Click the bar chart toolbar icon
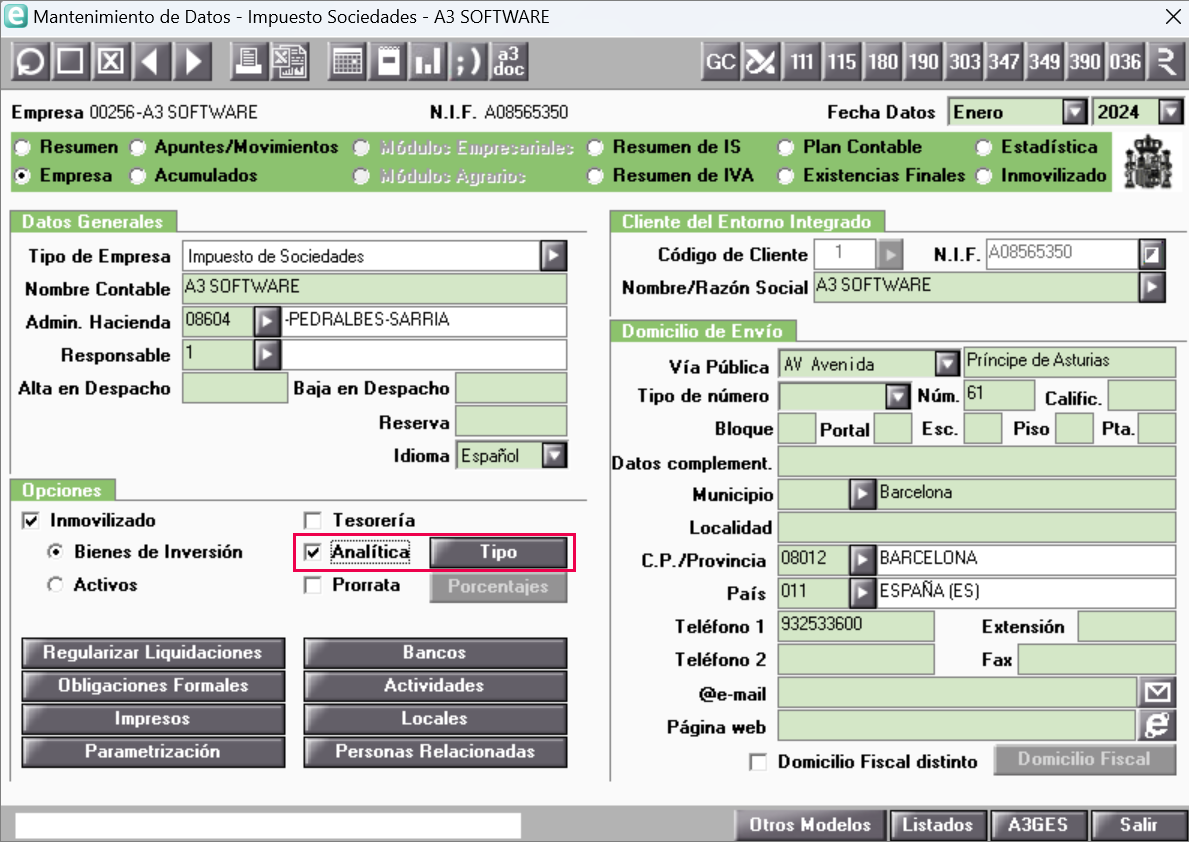 (x=428, y=61)
